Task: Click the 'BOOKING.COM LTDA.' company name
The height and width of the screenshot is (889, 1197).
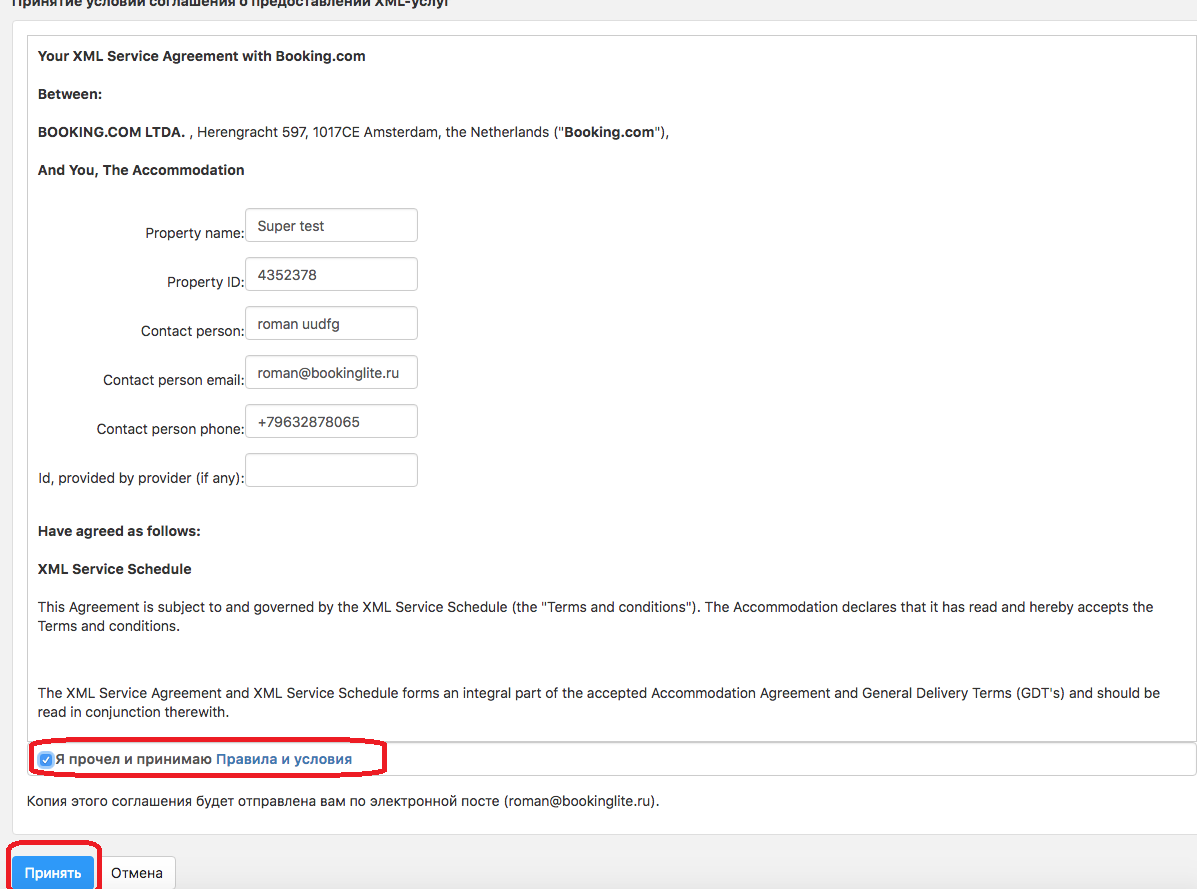Action: (111, 132)
